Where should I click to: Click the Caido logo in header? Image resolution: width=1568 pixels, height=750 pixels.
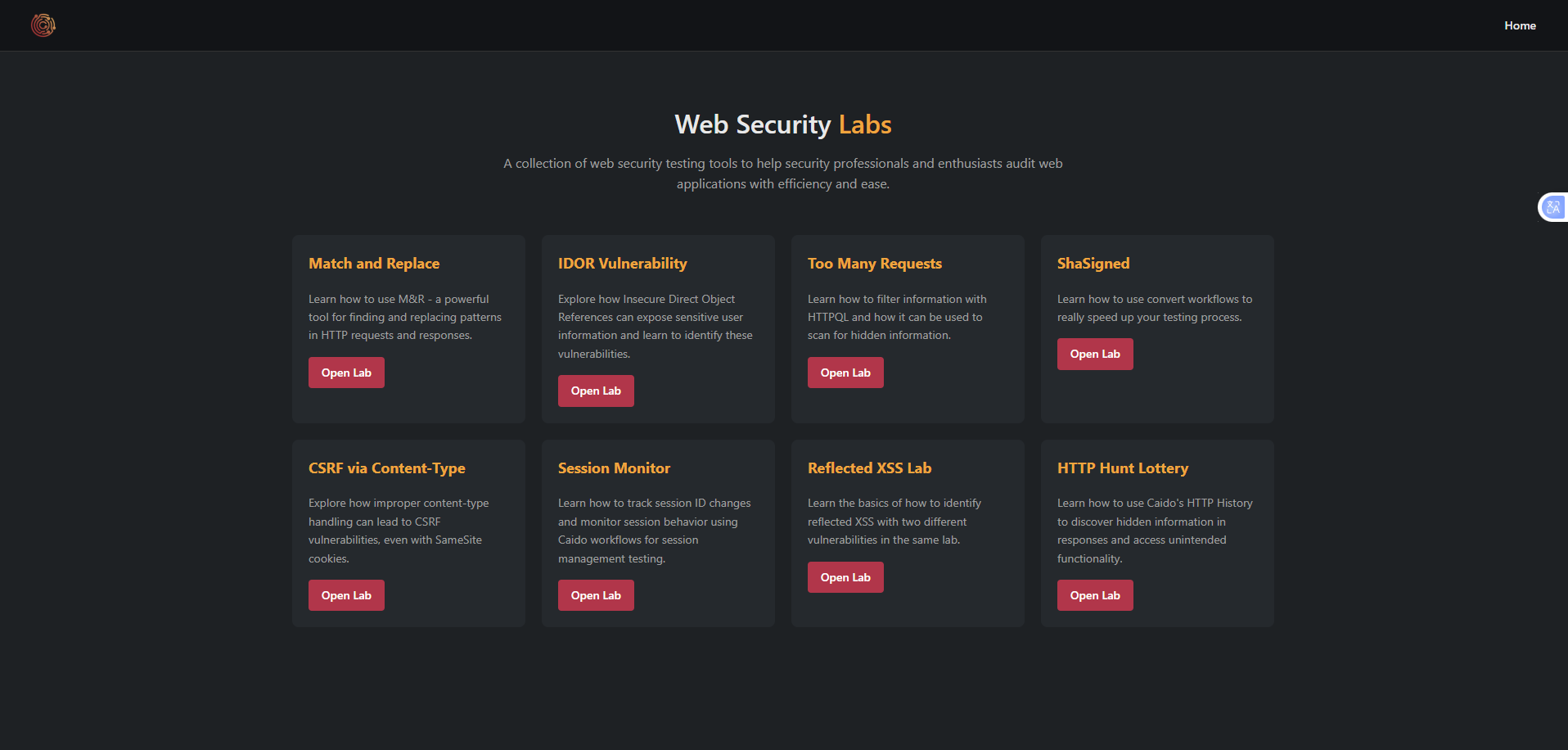point(43,25)
